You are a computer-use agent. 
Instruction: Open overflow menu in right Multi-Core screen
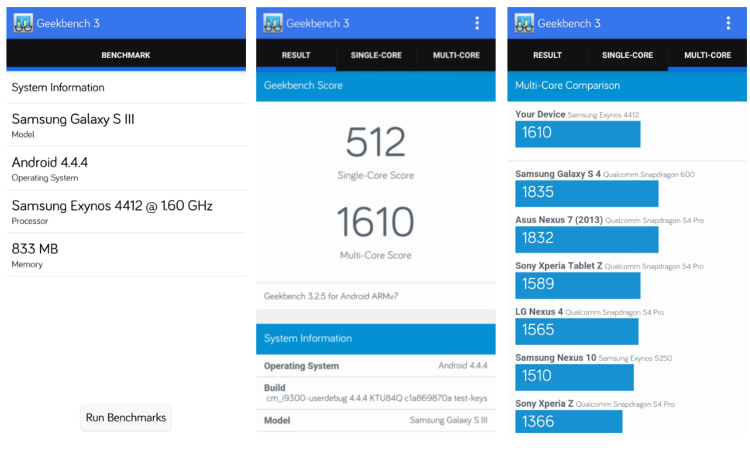(x=728, y=23)
